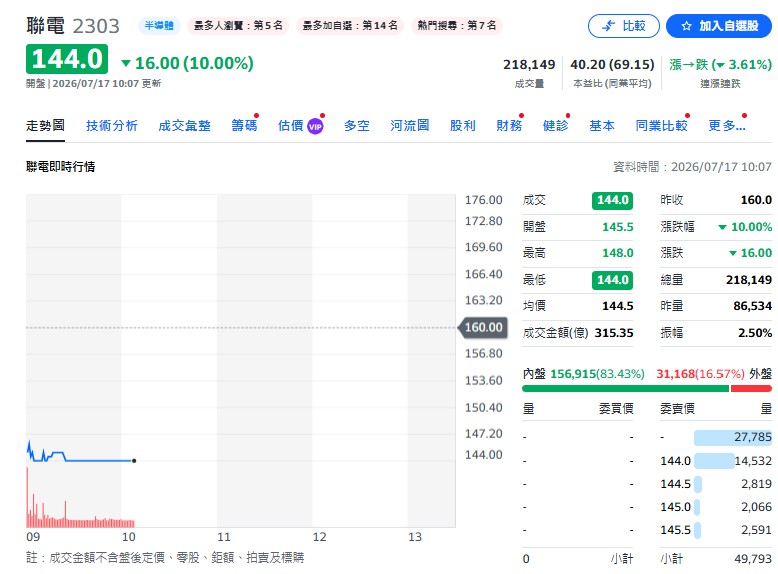Click the red volume bars at open
The height and width of the screenshot is (574, 778).
point(28,496)
